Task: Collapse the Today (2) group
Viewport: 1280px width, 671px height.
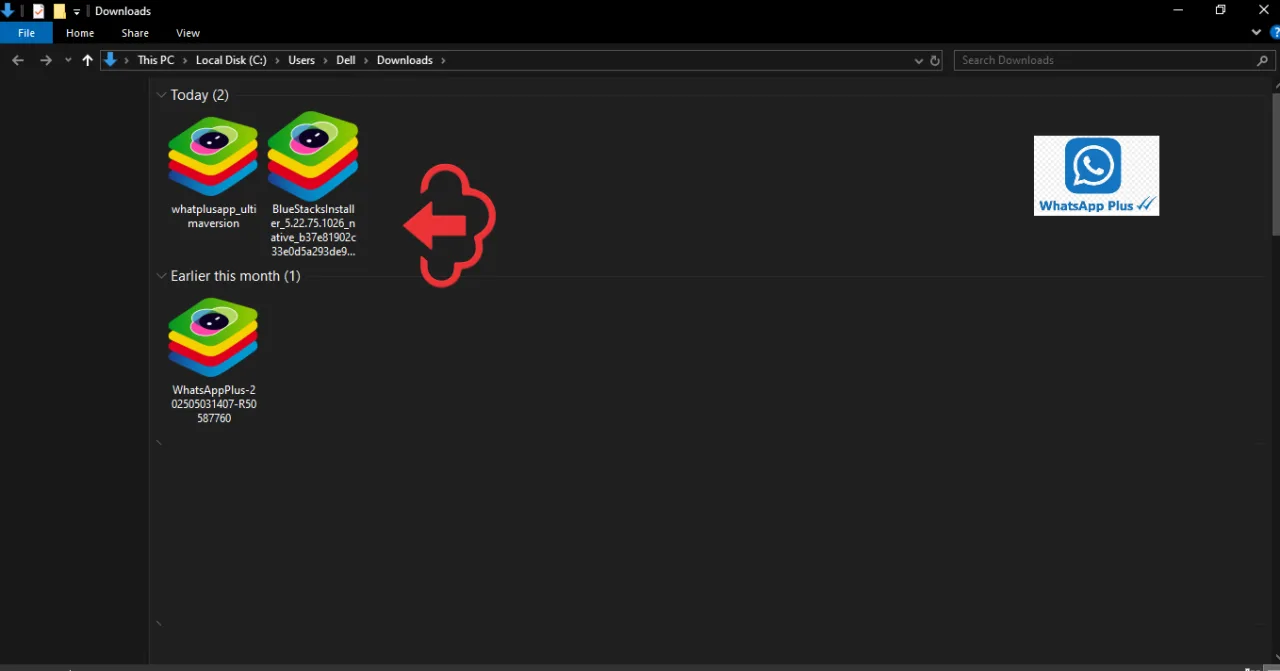Action: (x=162, y=95)
